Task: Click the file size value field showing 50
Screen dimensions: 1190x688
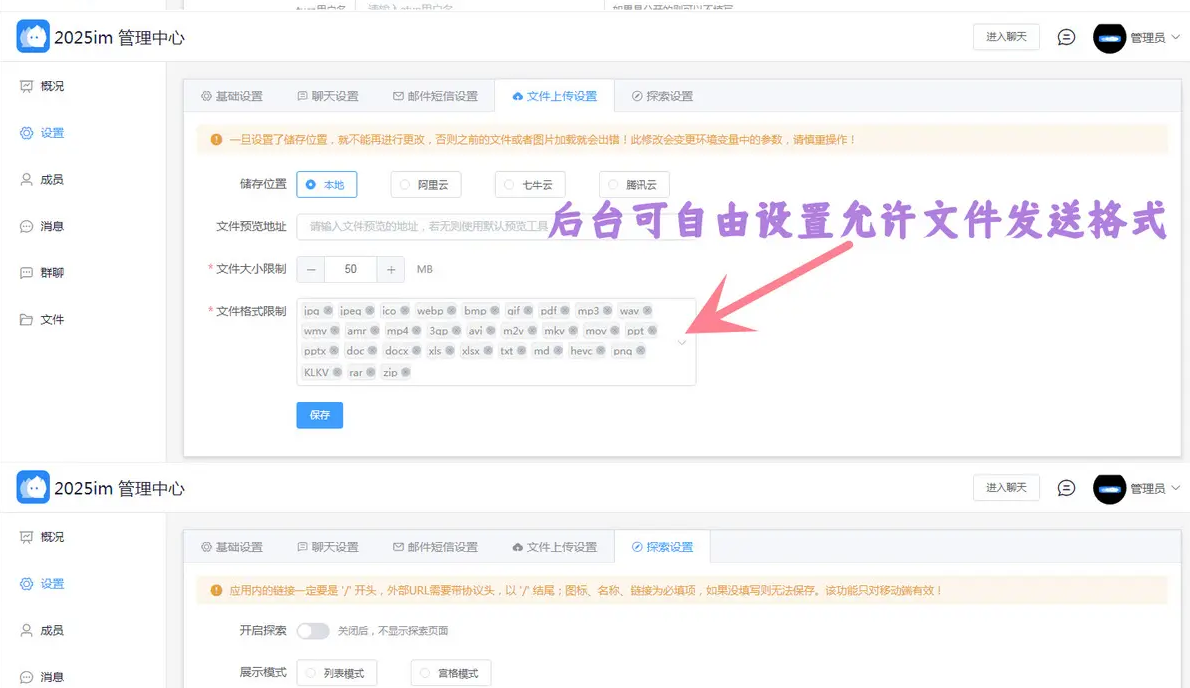Action: click(351, 269)
